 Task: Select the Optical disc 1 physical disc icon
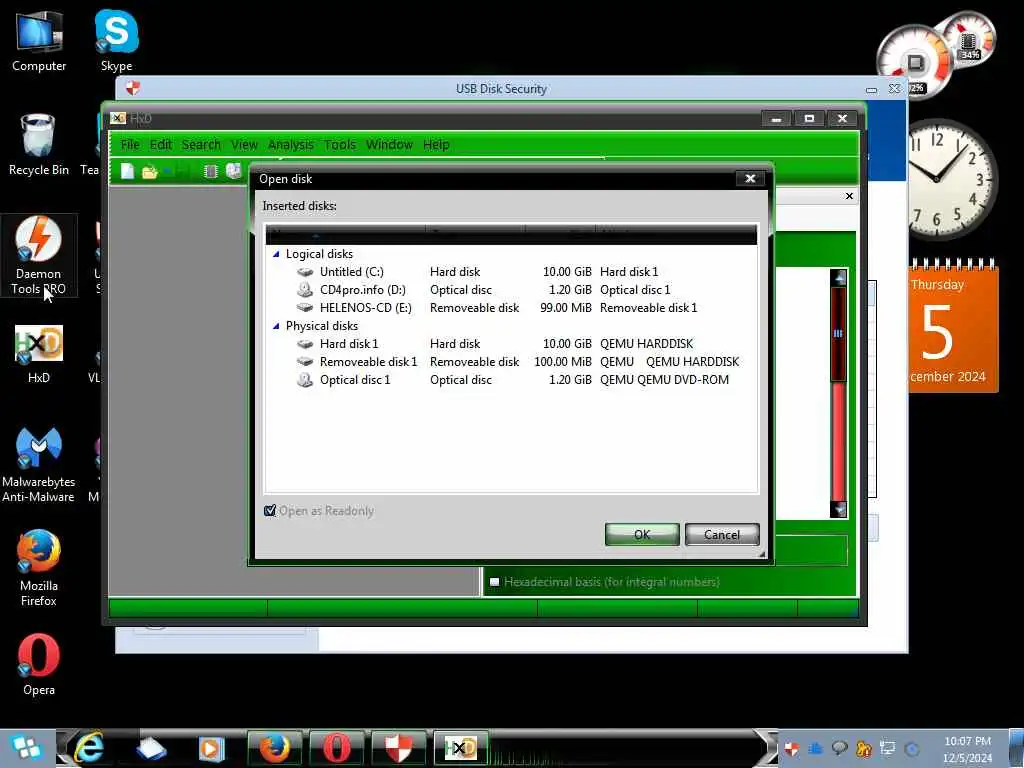[x=305, y=379]
